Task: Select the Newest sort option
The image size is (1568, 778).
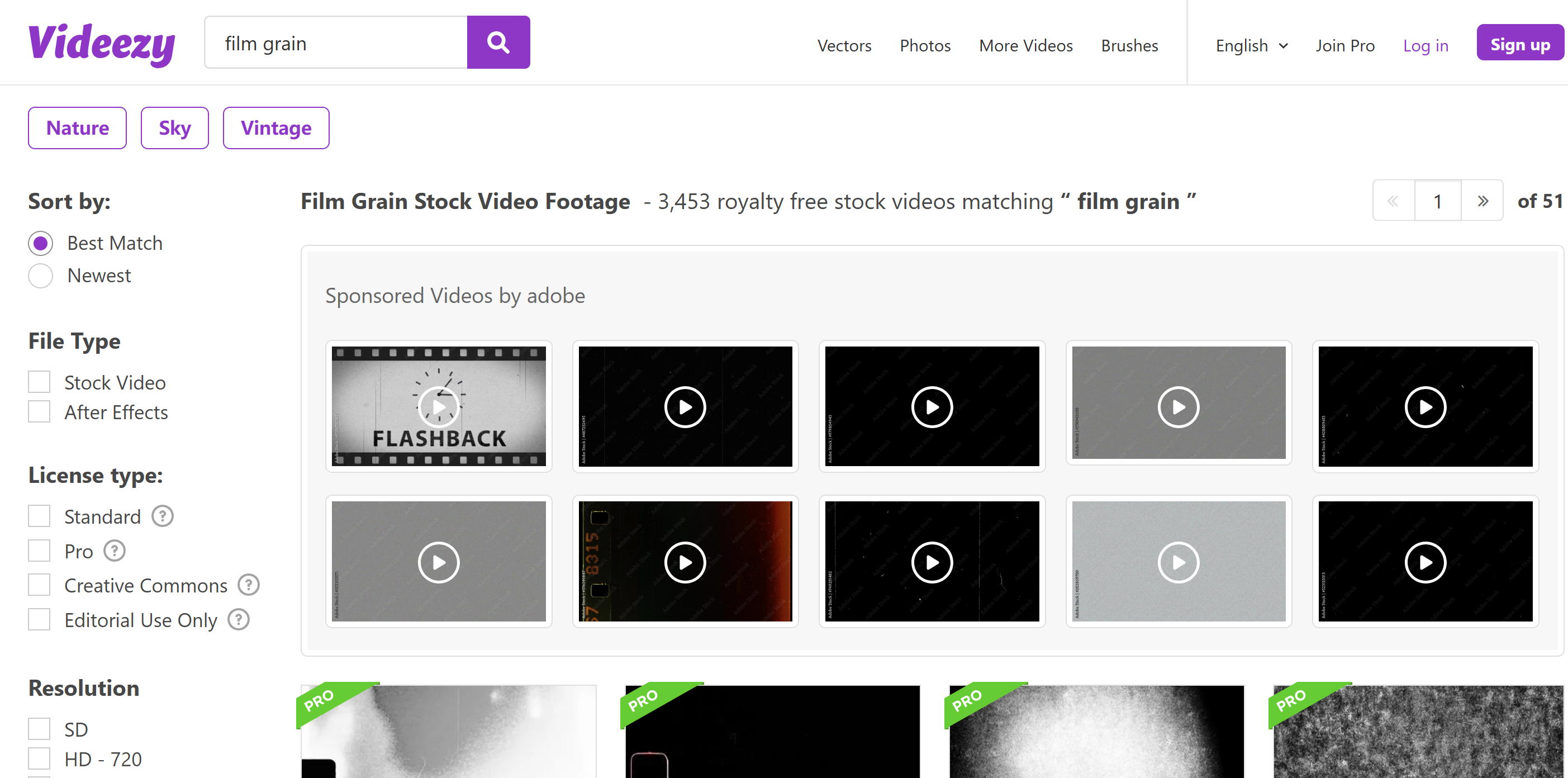Action: pyautogui.click(x=41, y=276)
